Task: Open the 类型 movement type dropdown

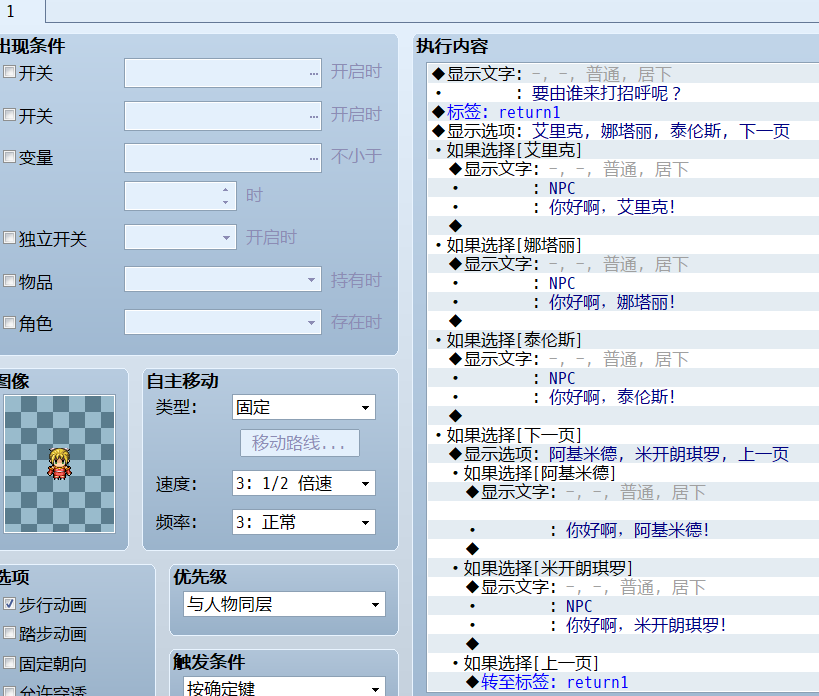Action: click(303, 407)
